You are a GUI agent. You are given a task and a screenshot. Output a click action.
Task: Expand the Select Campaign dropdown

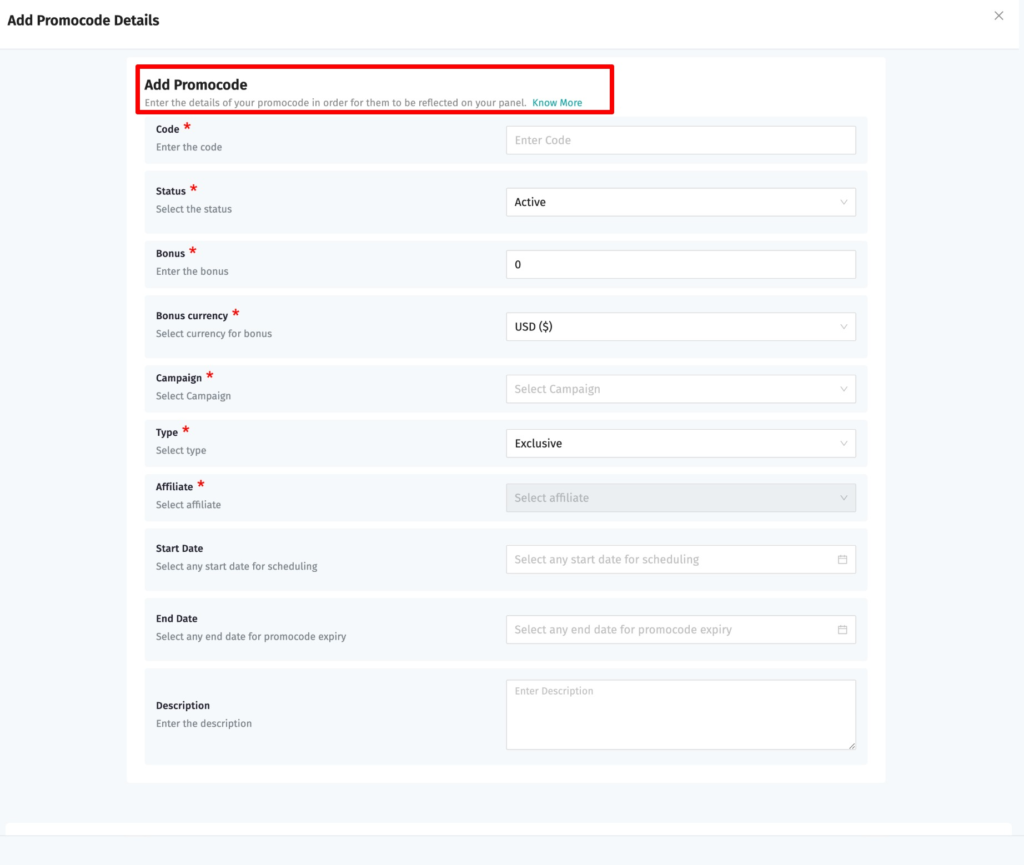click(680, 389)
